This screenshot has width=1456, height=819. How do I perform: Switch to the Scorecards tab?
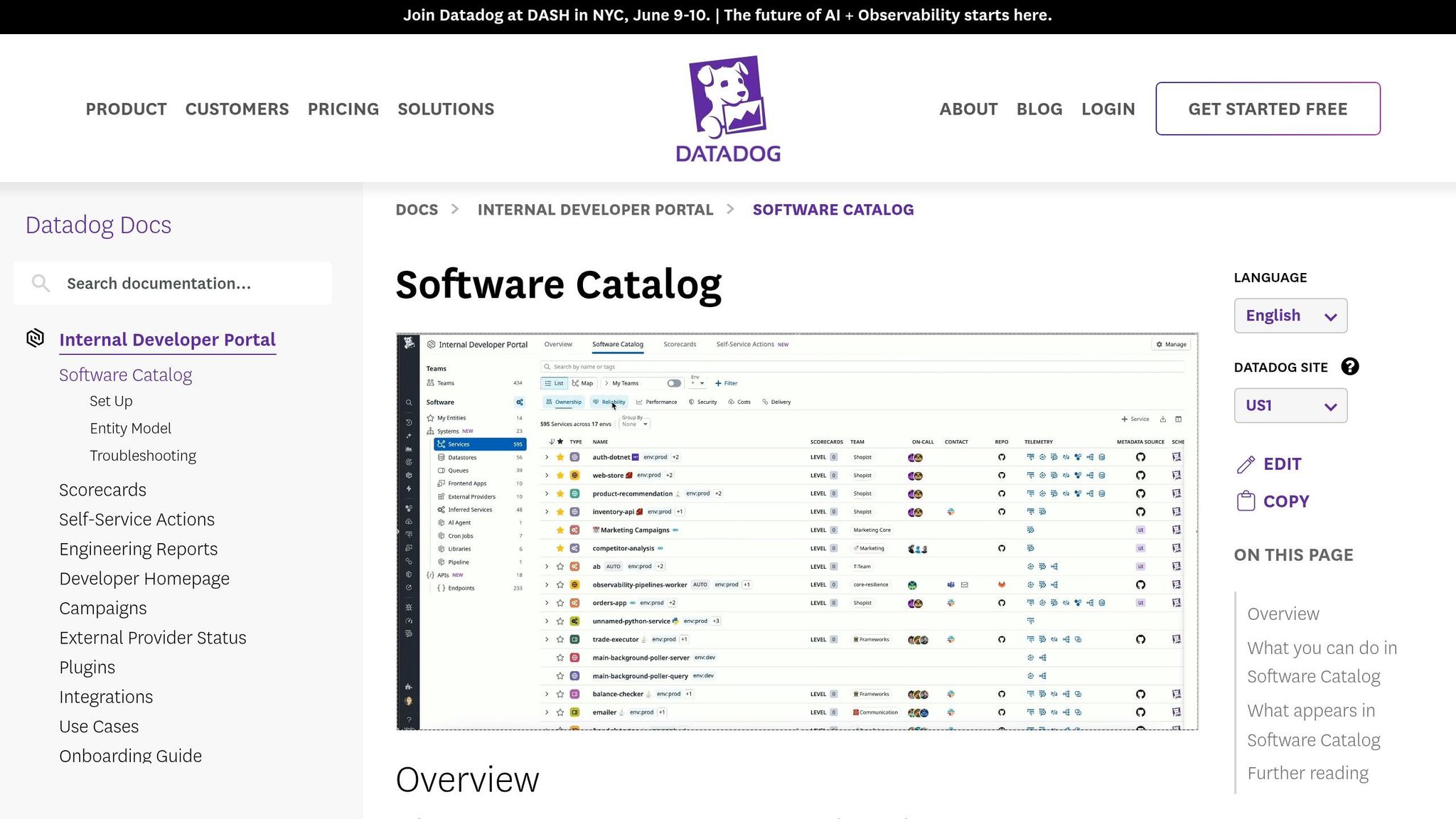point(680,344)
